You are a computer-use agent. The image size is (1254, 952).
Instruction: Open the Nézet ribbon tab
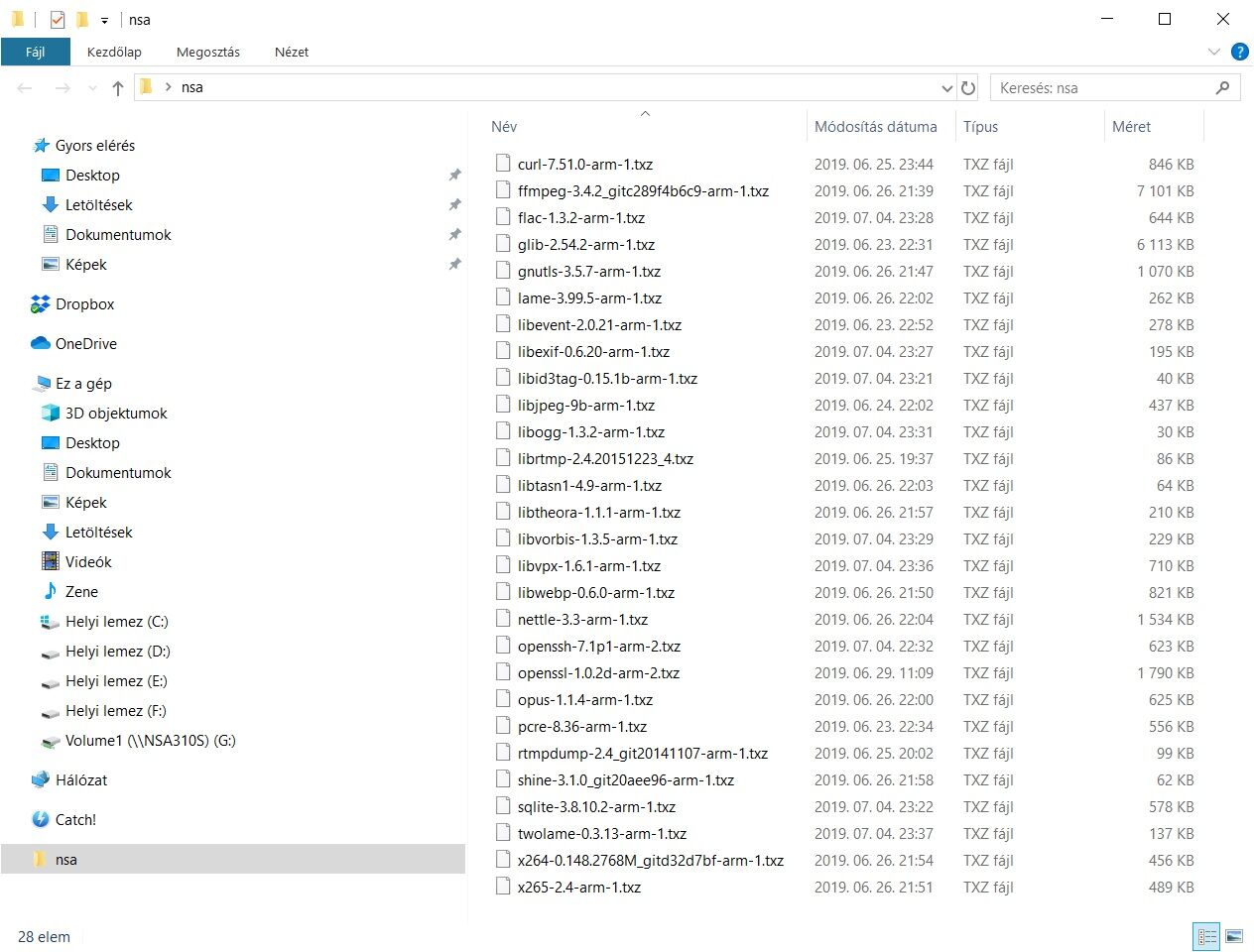pos(292,52)
